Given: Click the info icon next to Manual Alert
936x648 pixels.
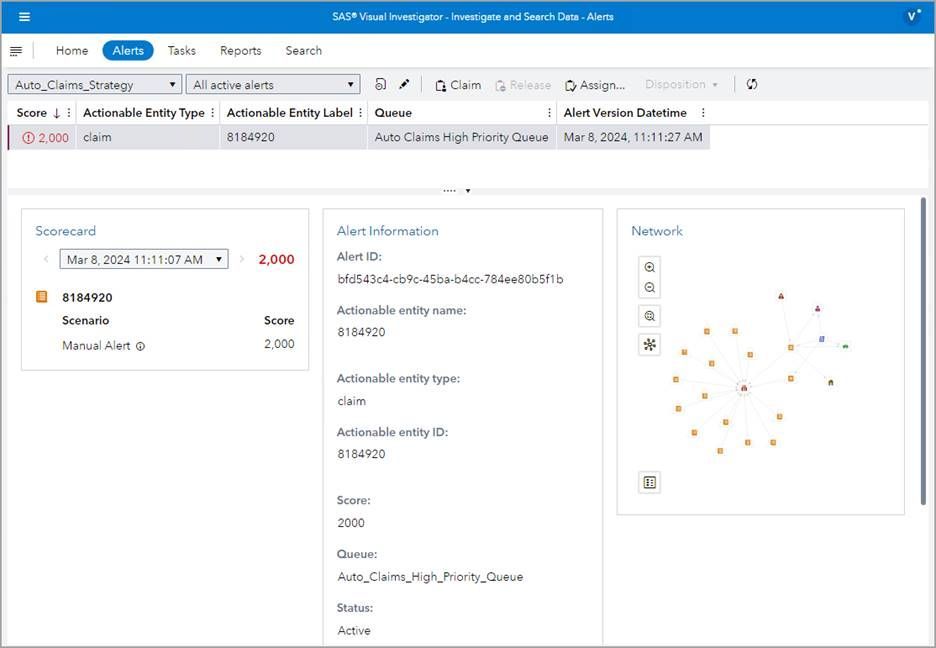Looking at the screenshot, I should pyautogui.click(x=140, y=346).
